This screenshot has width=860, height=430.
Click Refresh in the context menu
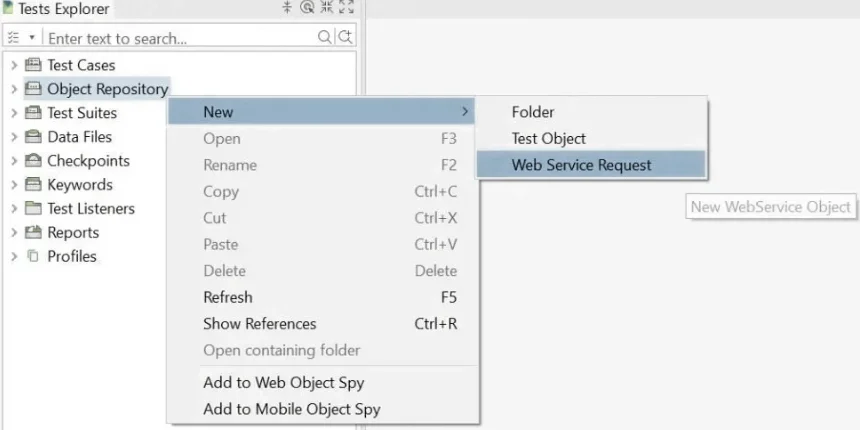(x=227, y=297)
